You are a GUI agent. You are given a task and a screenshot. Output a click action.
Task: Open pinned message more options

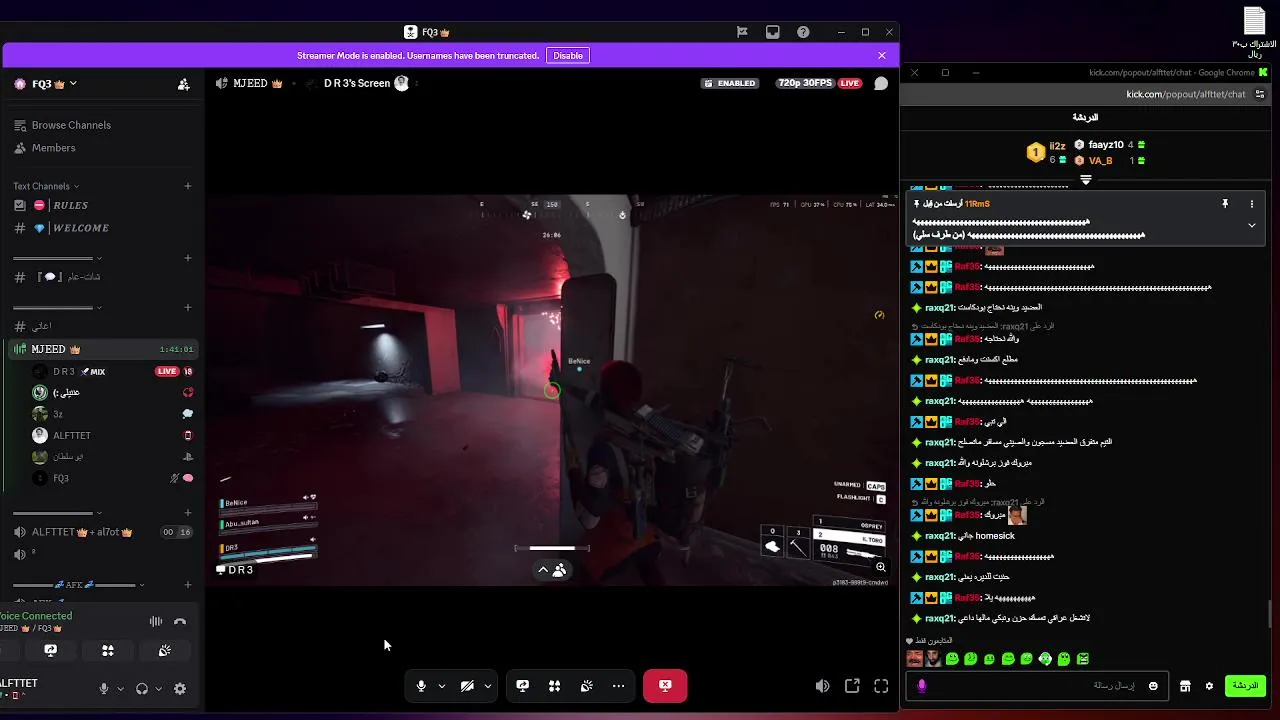coord(1251,204)
